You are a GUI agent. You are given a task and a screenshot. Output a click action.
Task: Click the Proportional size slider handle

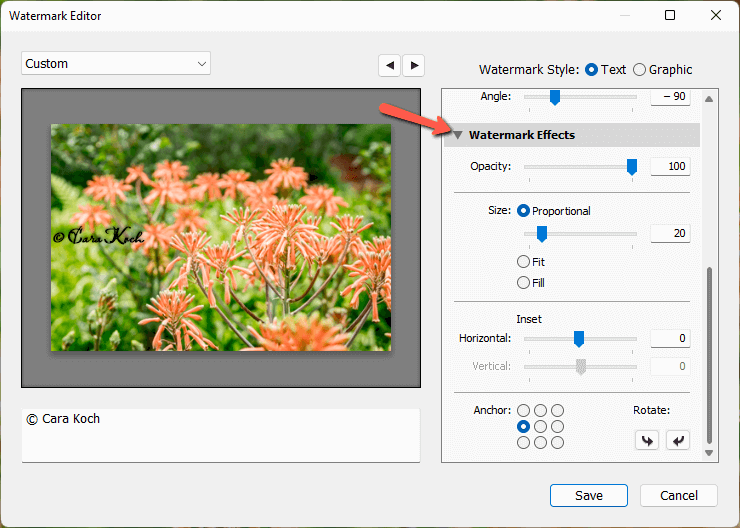tap(542, 234)
